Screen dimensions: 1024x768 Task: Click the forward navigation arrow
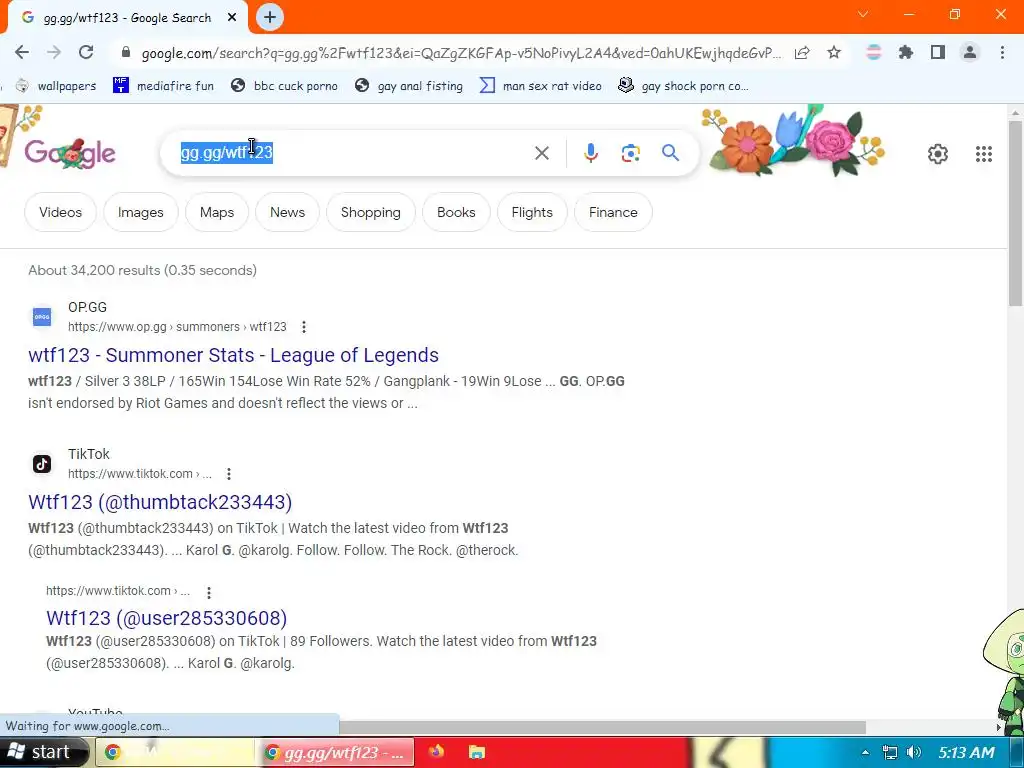tap(54, 52)
